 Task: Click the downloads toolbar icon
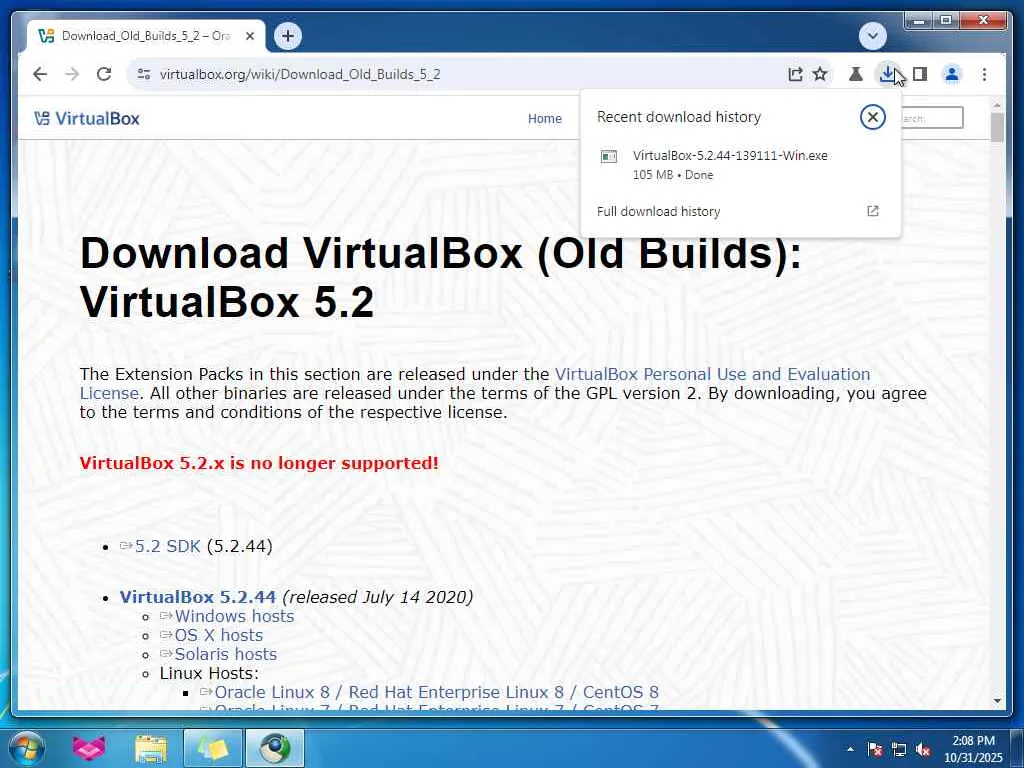[887, 74]
